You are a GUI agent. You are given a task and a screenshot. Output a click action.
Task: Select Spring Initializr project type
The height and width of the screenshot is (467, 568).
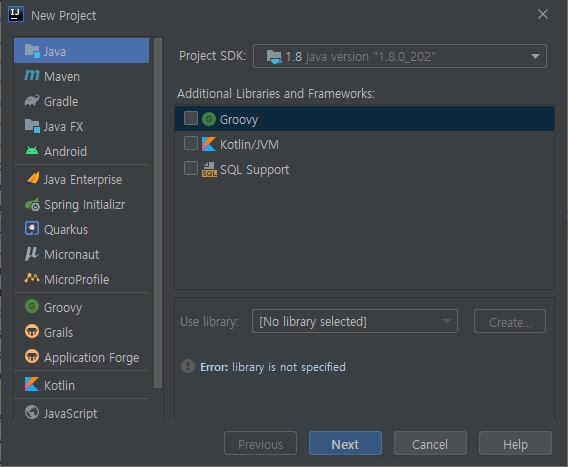(82, 205)
